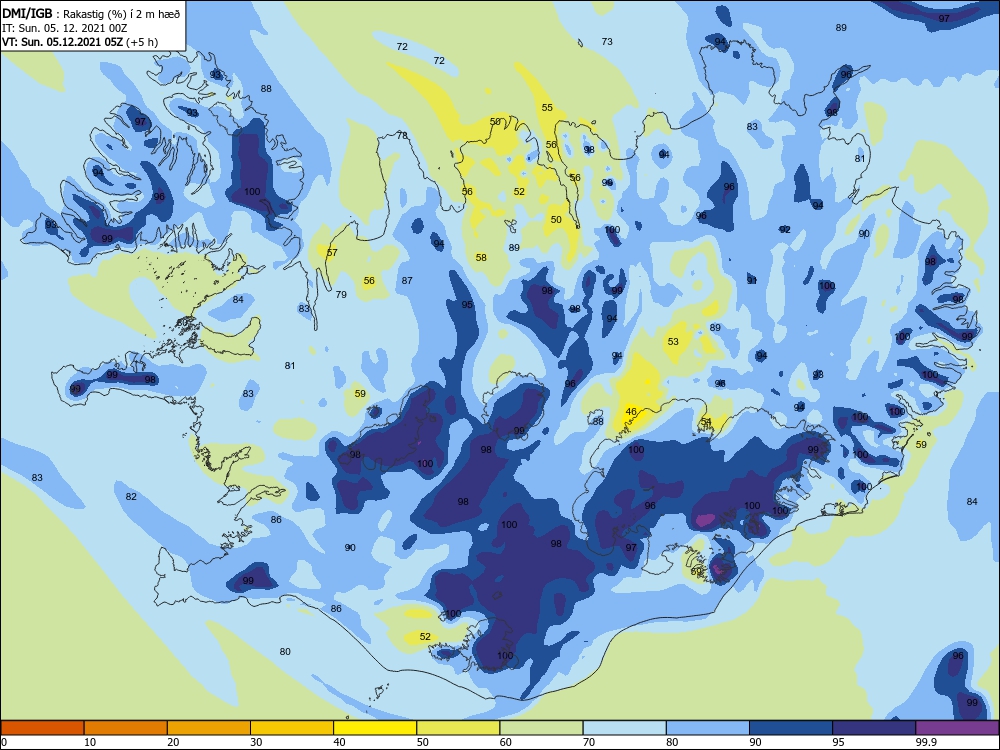Click the dark orange 0–10 legend swatch
Screen dimensions: 1000x750
click(x=42, y=728)
